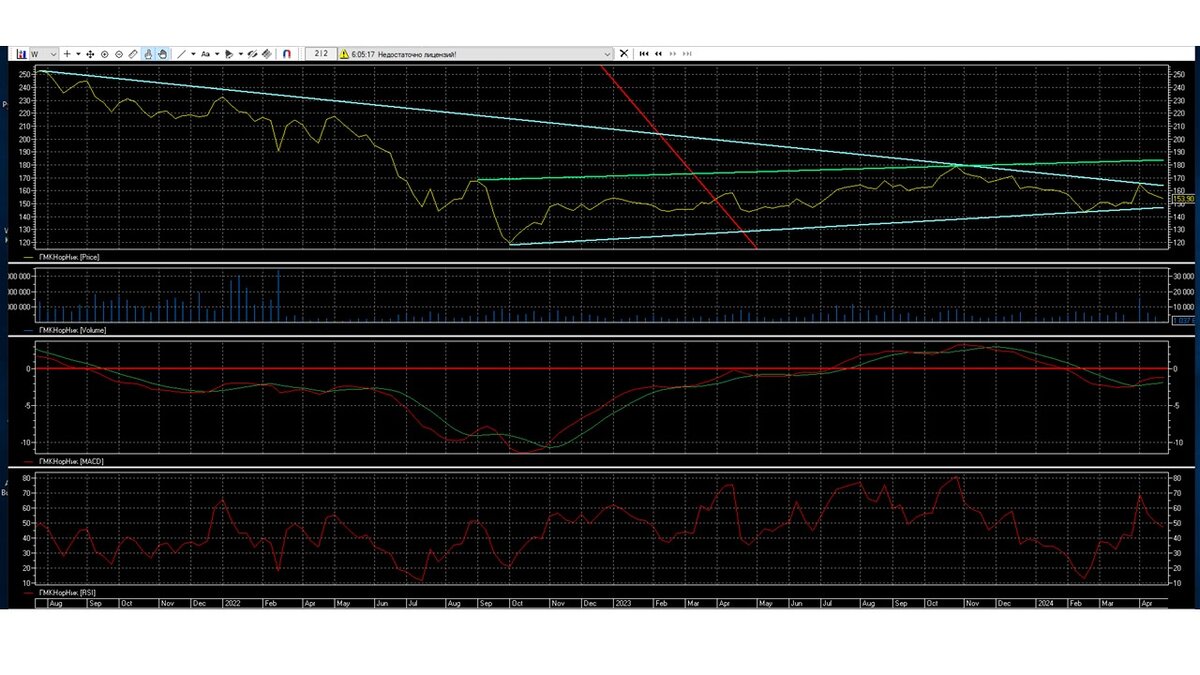This screenshot has height=675, width=1200.
Task: Click the 2|2 counter field
Action: click(x=320, y=54)
